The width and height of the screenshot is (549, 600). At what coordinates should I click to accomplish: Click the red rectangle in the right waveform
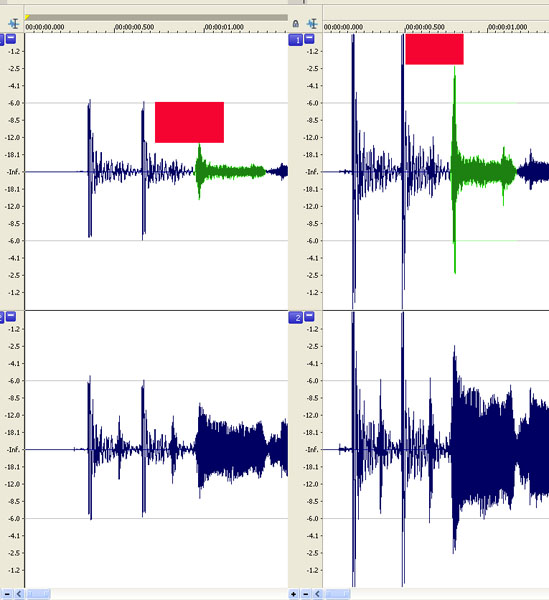(x=435, y=49)
